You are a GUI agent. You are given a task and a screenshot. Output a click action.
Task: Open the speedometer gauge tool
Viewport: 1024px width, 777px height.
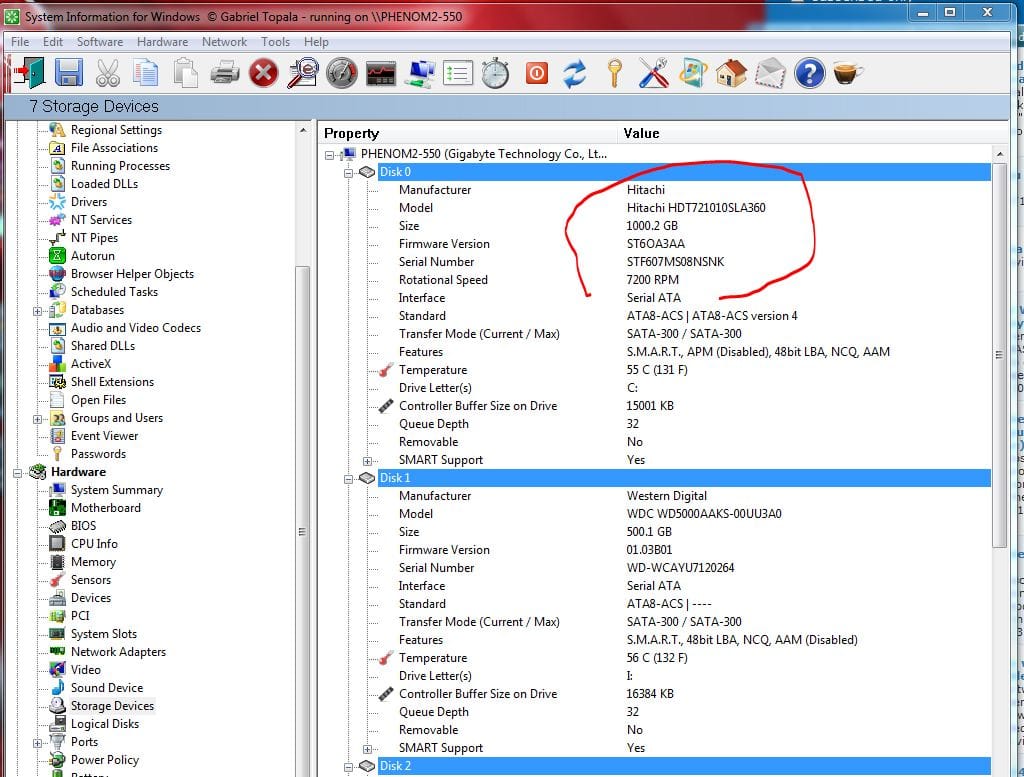(x=342, y=73)
